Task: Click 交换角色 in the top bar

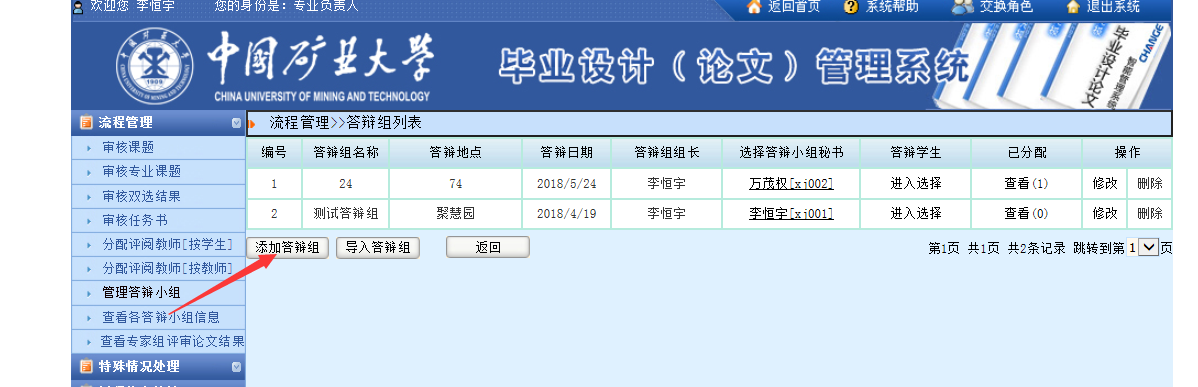Action: pos(1006,7)
